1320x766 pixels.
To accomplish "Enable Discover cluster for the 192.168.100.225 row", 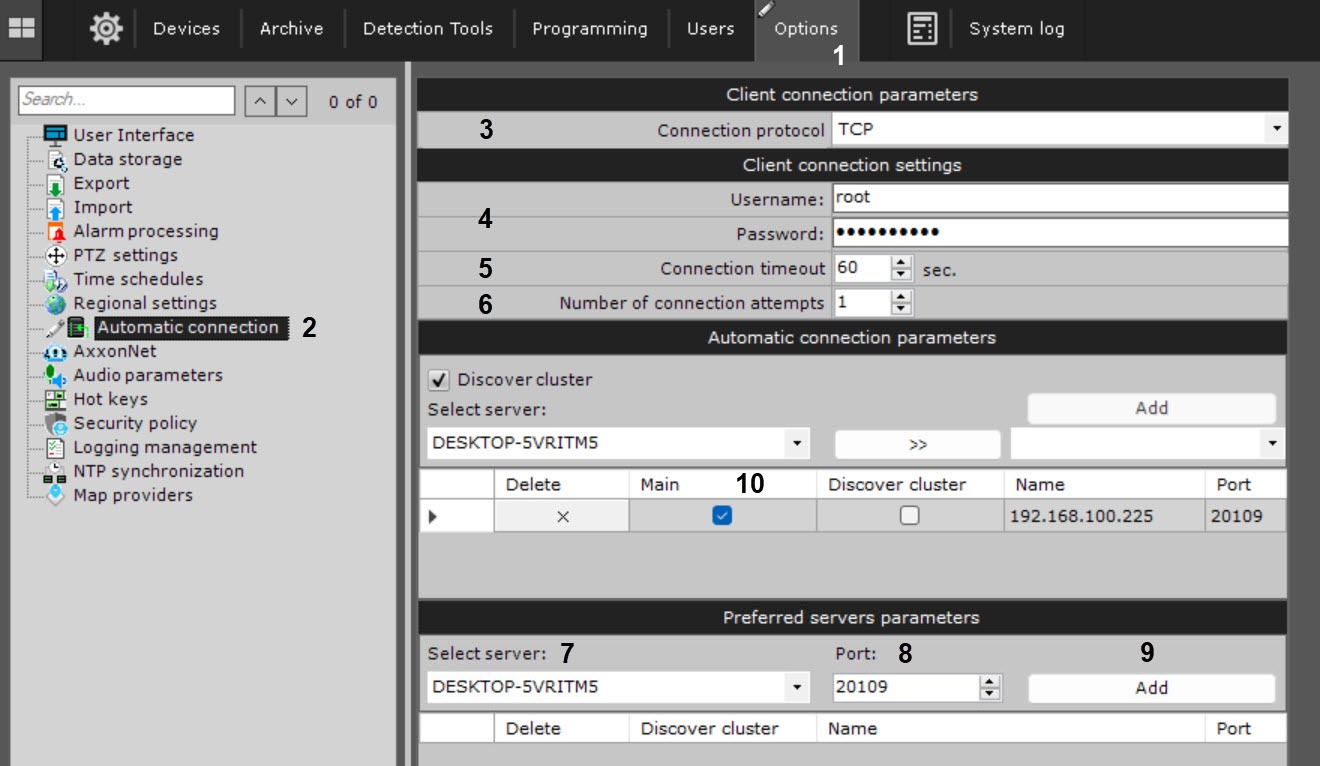I will tap(909, 516).
